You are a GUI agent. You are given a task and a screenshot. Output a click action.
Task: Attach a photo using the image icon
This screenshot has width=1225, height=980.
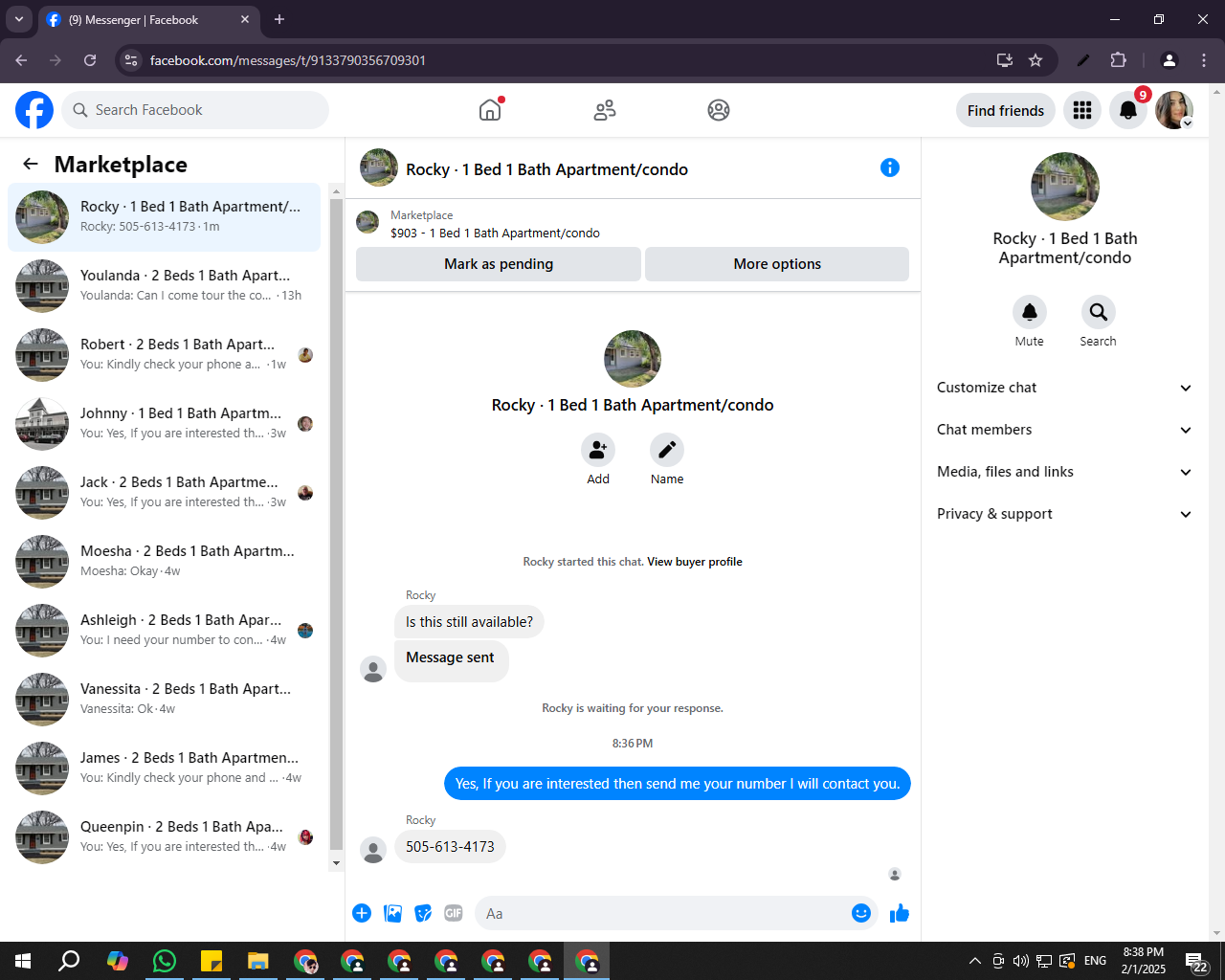pyautogui.click(x=392, y=913)
